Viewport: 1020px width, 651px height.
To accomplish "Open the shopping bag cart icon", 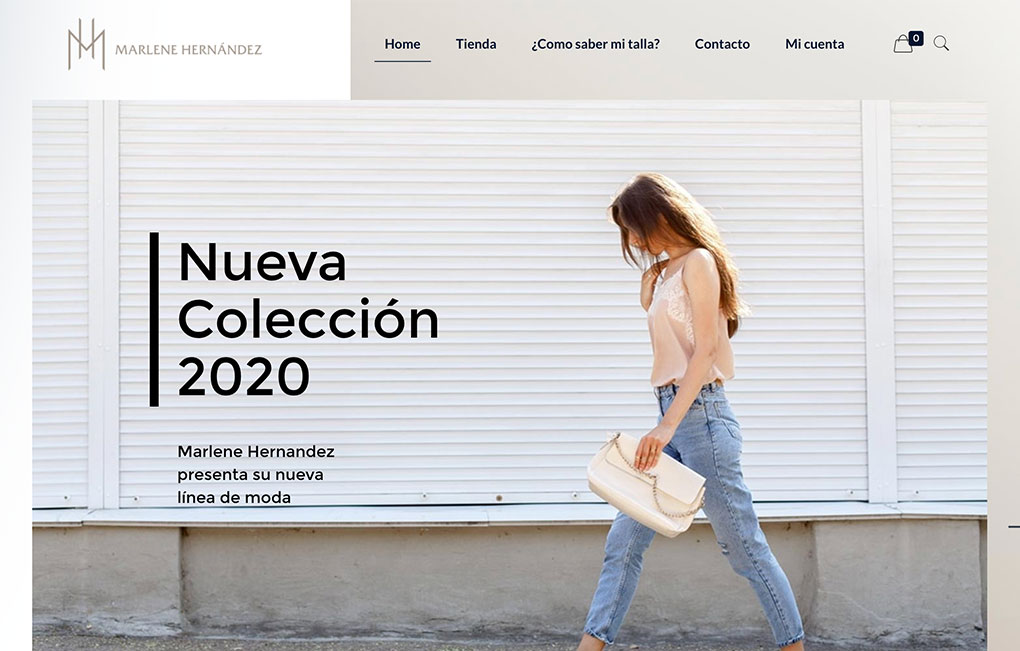I will pyautogui.click(x=902, y=44).
